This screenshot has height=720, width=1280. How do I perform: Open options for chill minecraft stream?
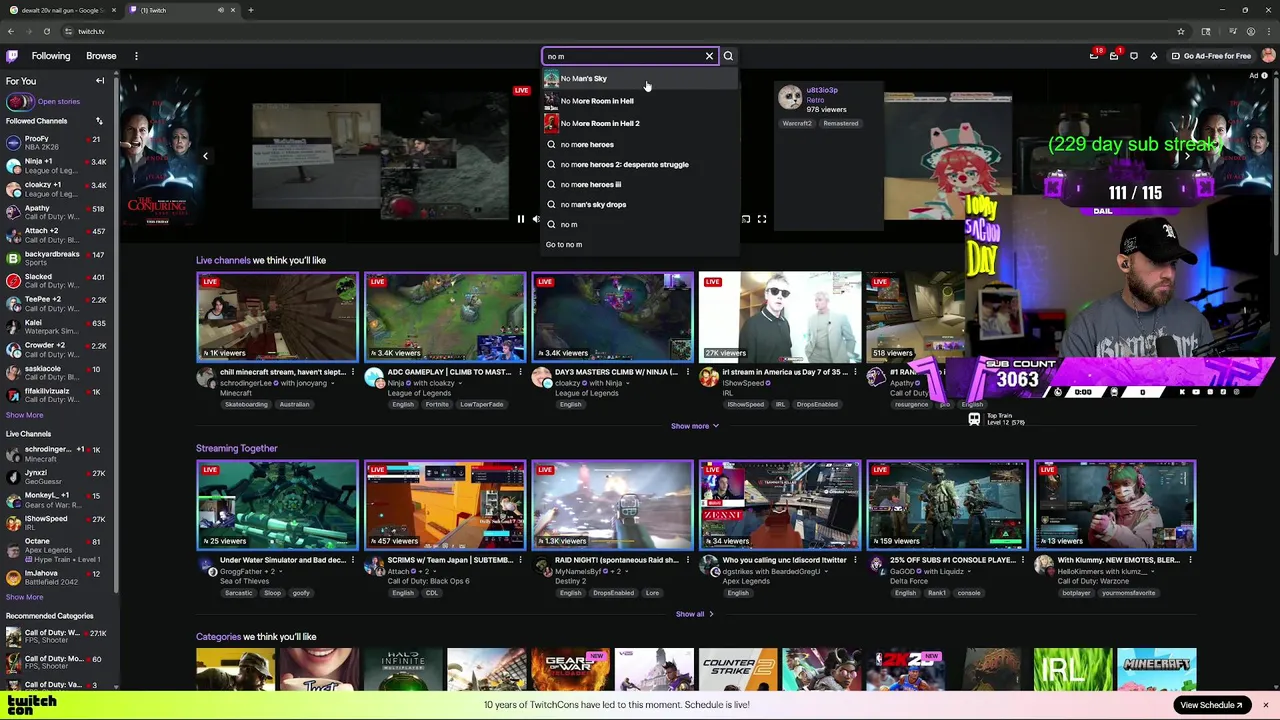pyautogui.click(x=352, y=372)
